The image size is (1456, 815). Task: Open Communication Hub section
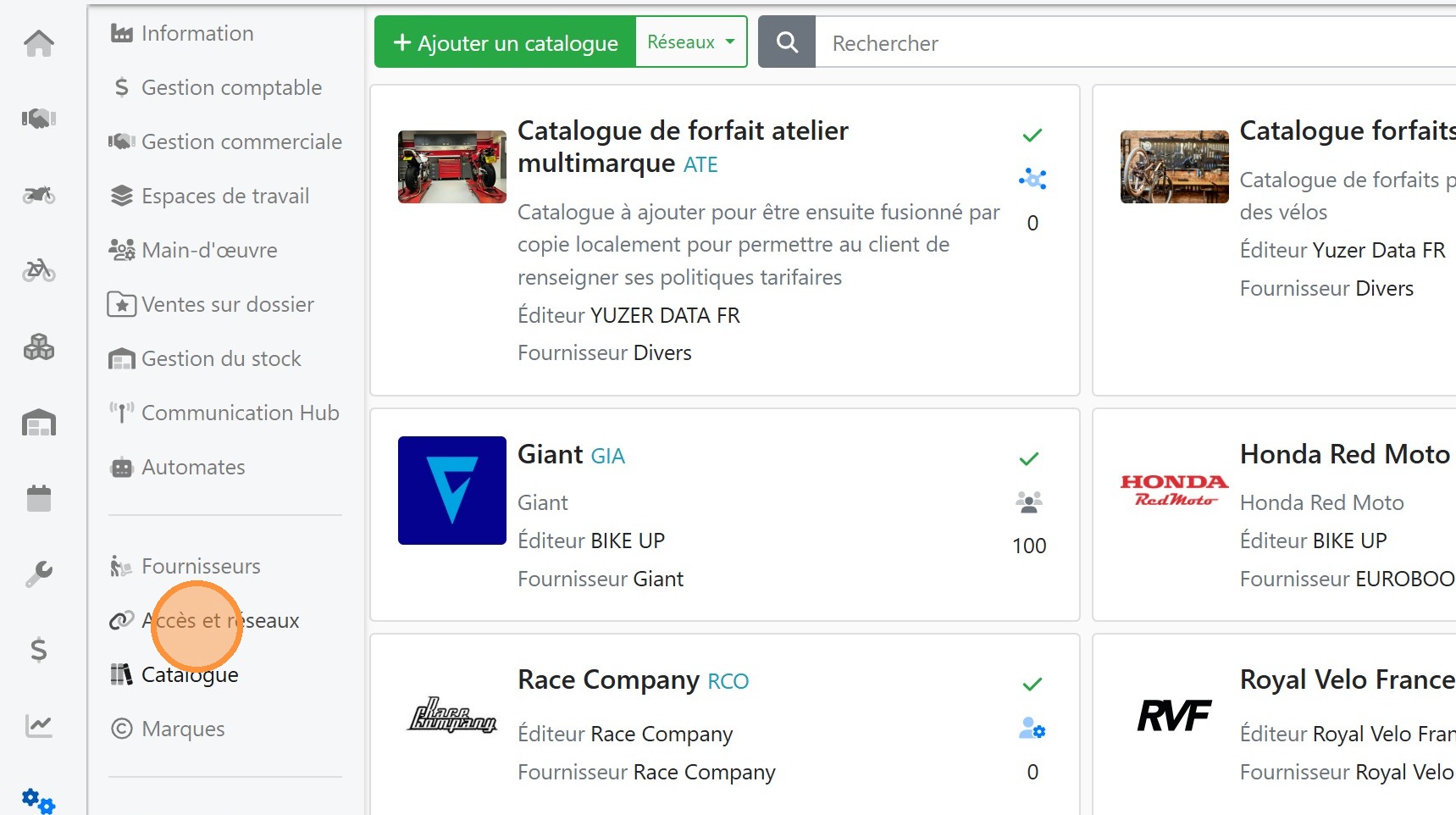point(224,413)
